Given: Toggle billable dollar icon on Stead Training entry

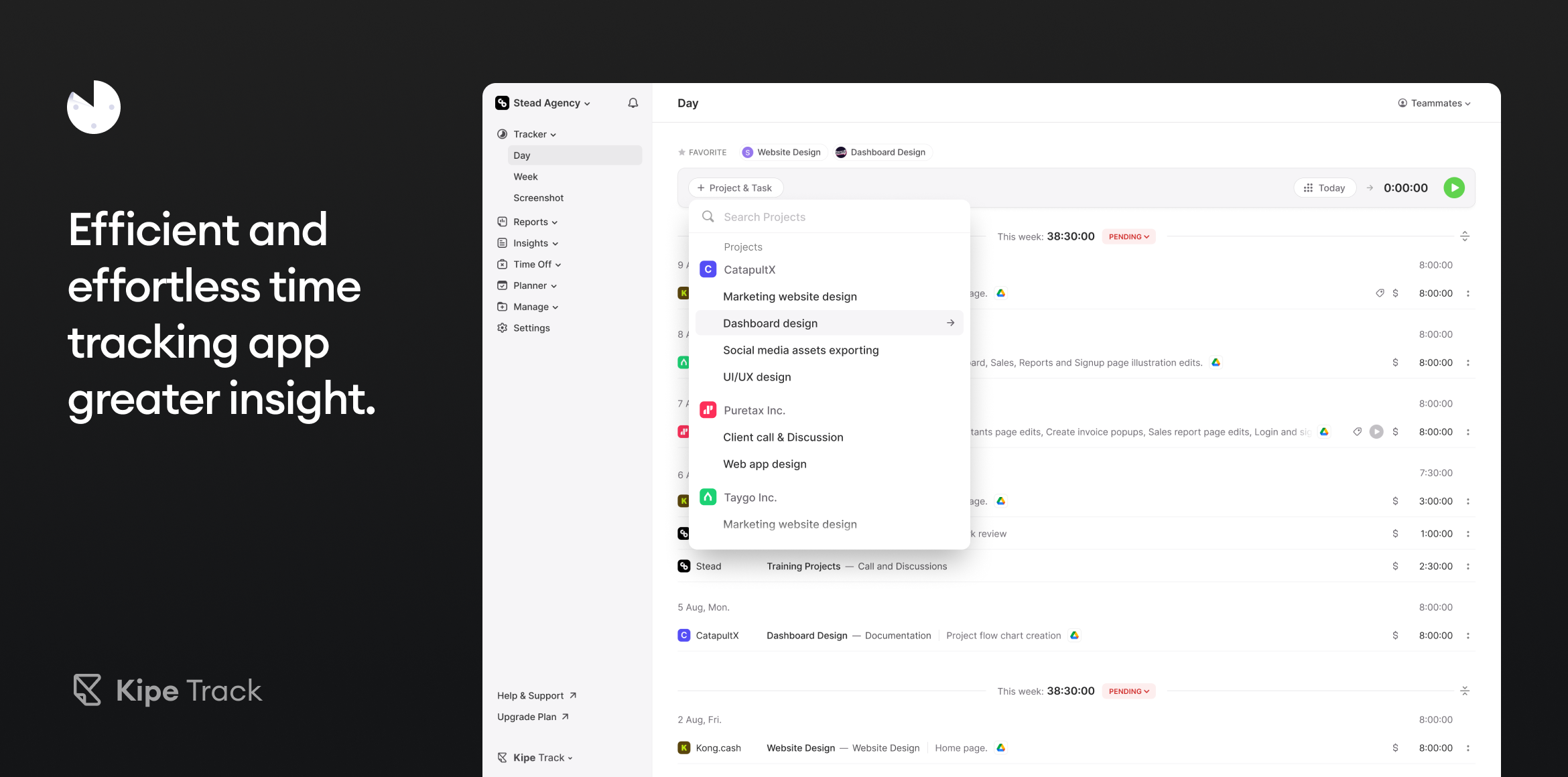Looking at the screenshot, I should 1395,567.
